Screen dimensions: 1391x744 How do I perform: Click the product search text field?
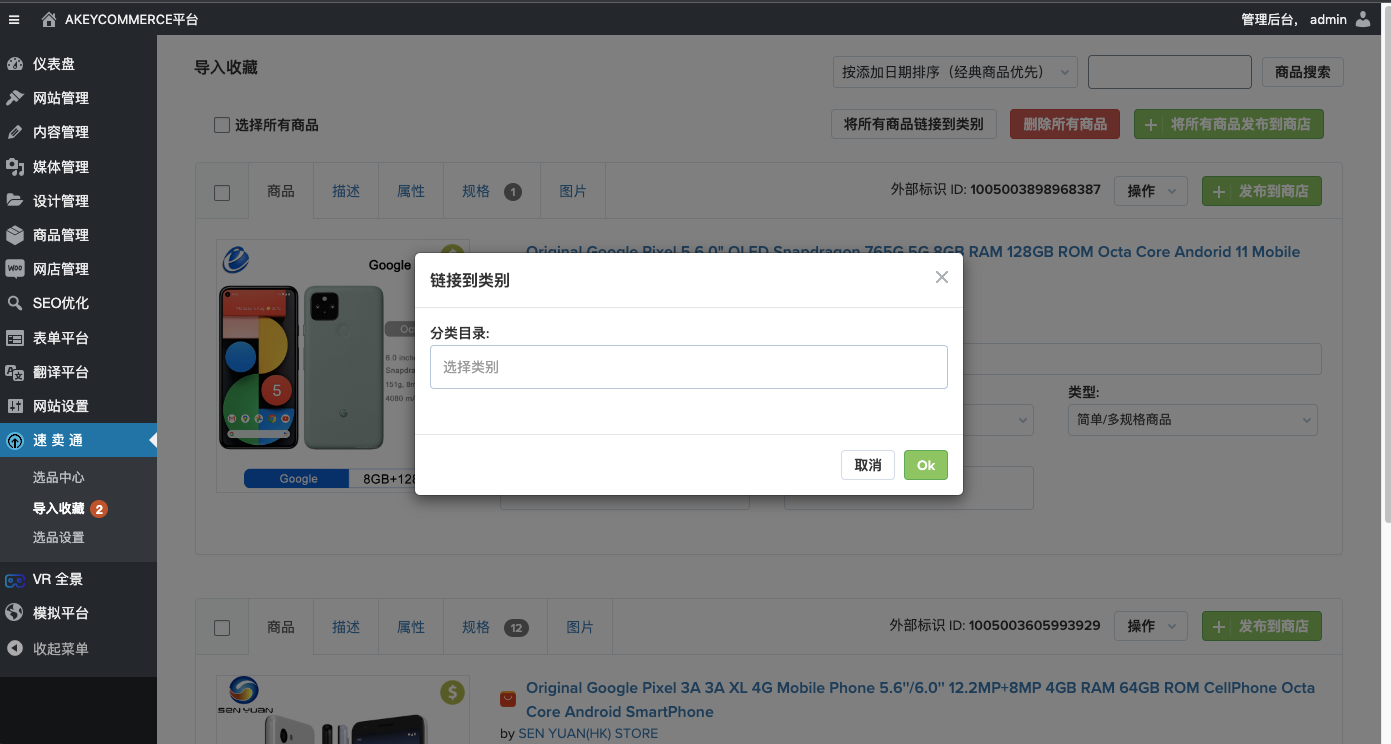pyautogui.click(x=1170, y=72)
